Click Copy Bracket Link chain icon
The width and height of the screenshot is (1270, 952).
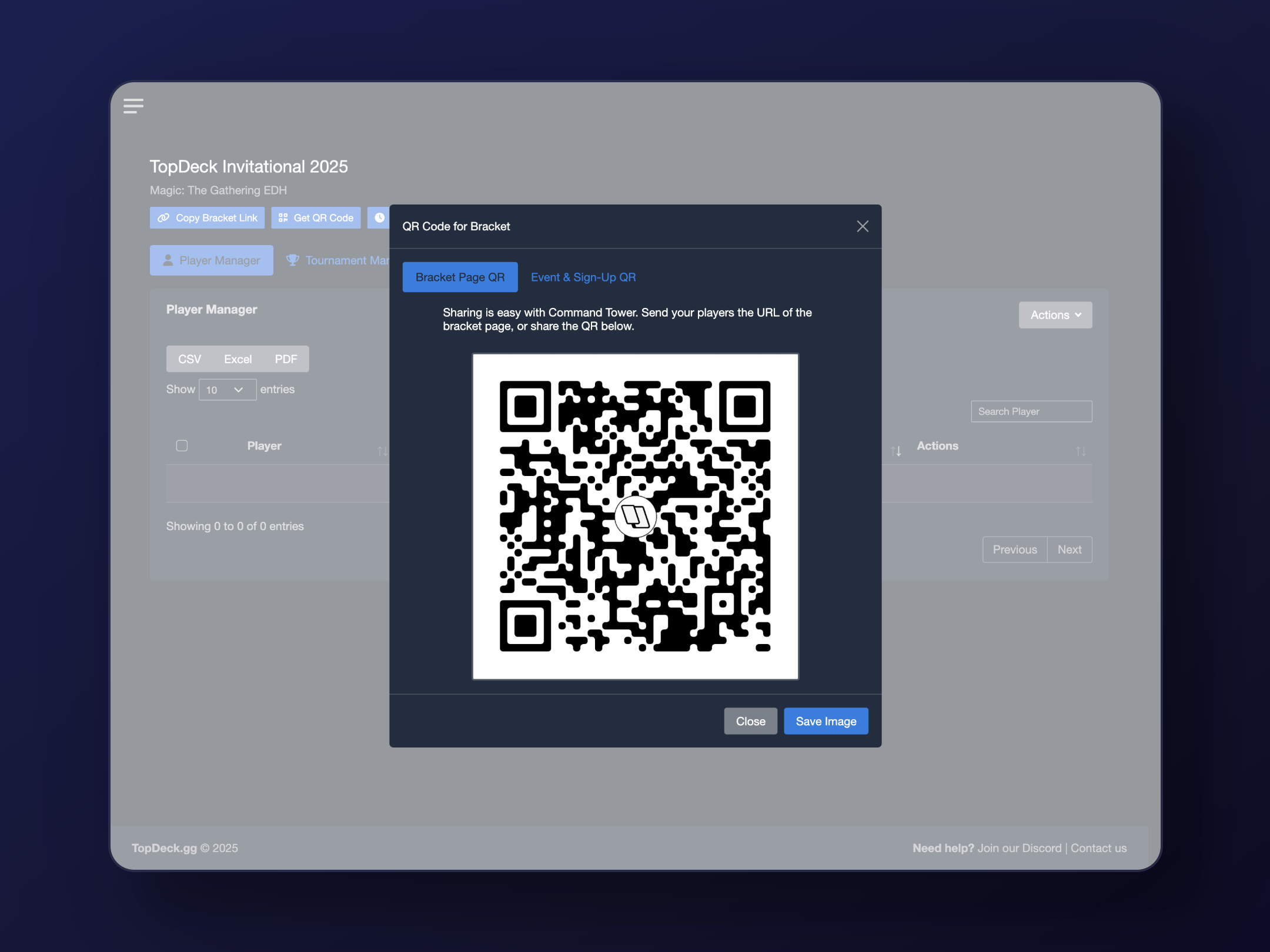164,218
